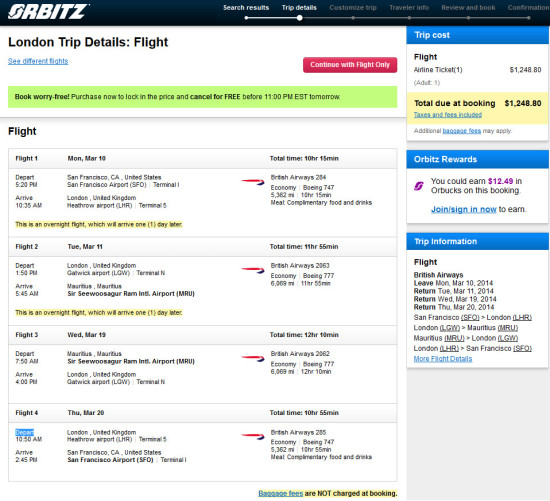Click the $1,248.80 Airline Ticket price

click(x=525, y=70)
